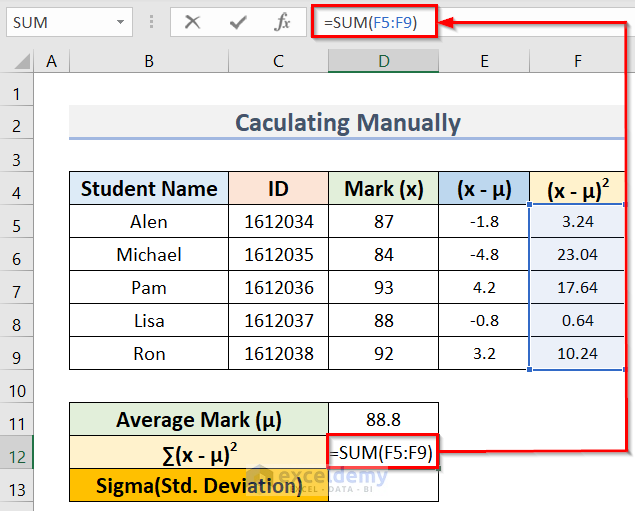This screenshot has height=511, width=635.
Task: Open the Insert Function fx dialog
Action: 283,22
